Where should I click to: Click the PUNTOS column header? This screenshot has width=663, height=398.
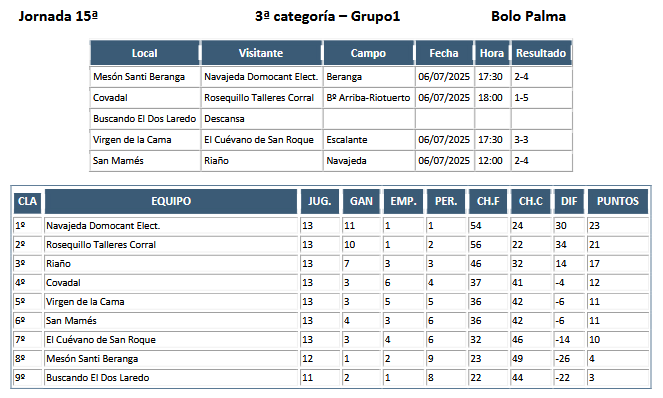618,201
